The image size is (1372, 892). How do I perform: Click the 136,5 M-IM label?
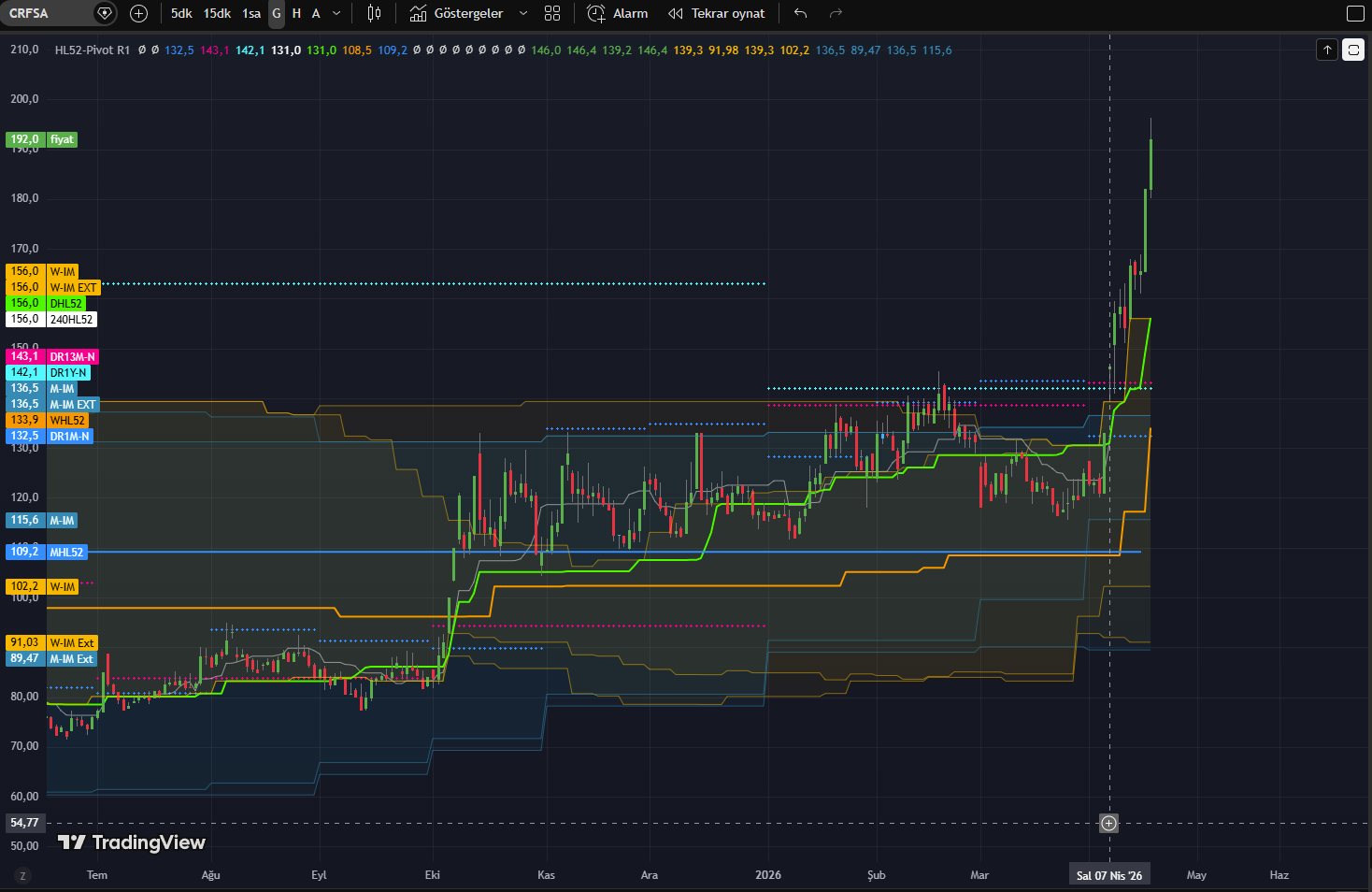coord(42,388)
